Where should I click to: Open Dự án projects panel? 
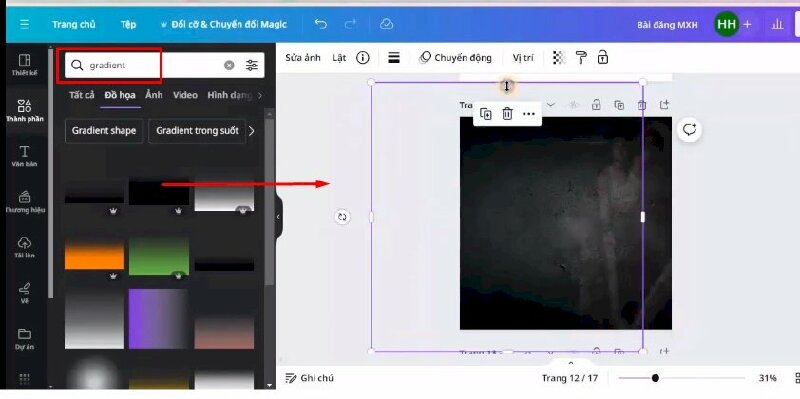(24, 338)
